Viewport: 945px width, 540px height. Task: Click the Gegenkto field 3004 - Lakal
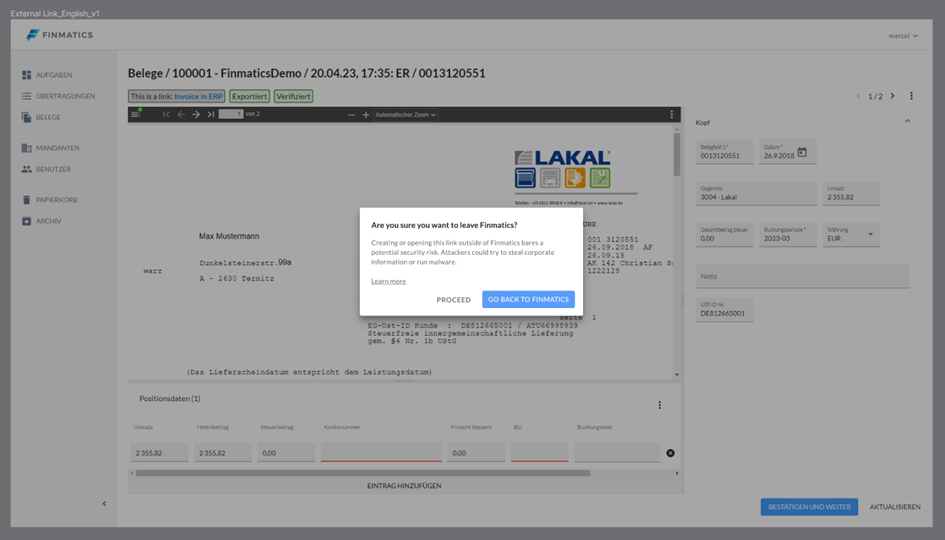click(756, 193)
